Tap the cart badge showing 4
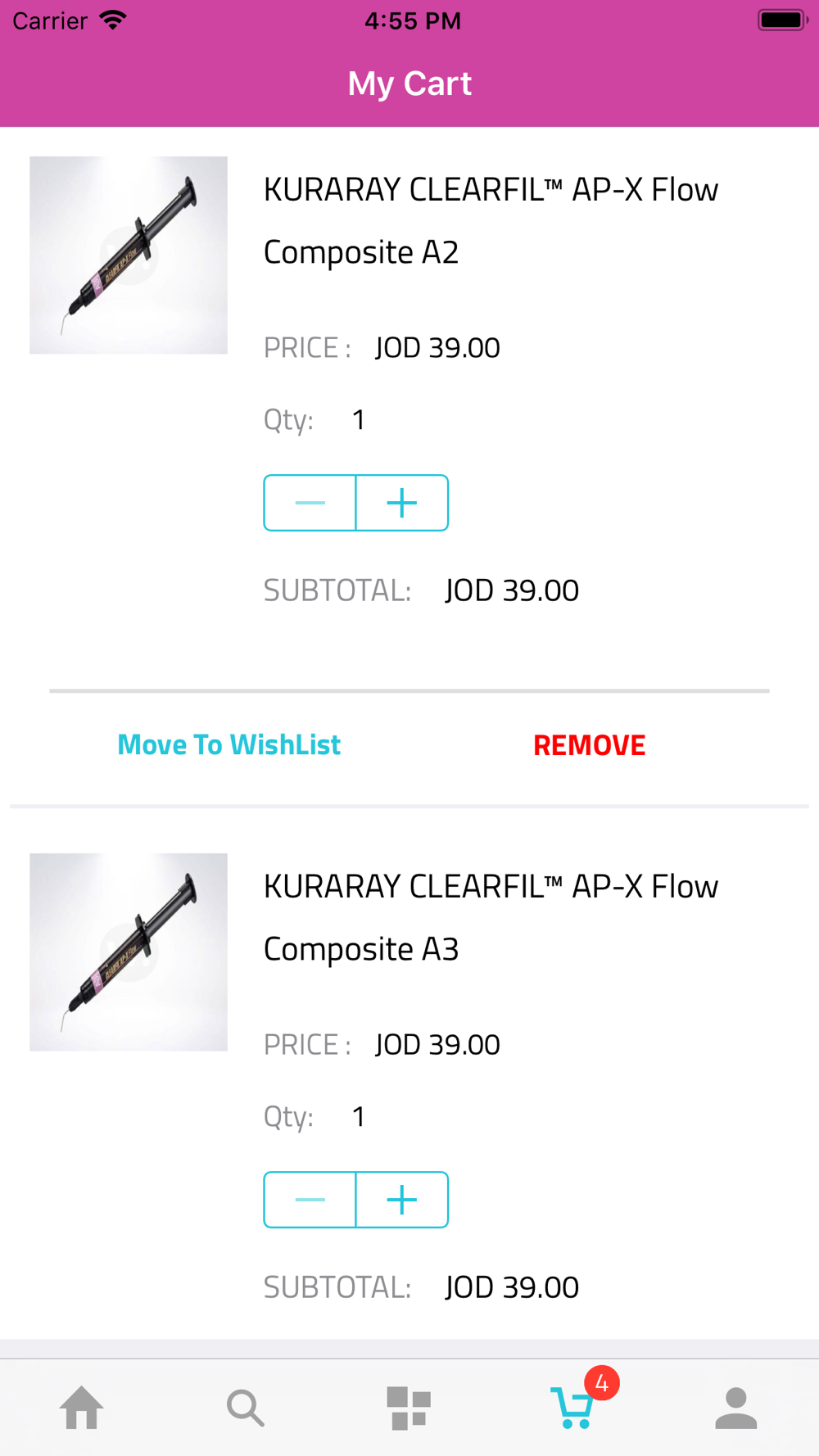This screenshot has height=1456, width=819. [x=602, y=1384]
